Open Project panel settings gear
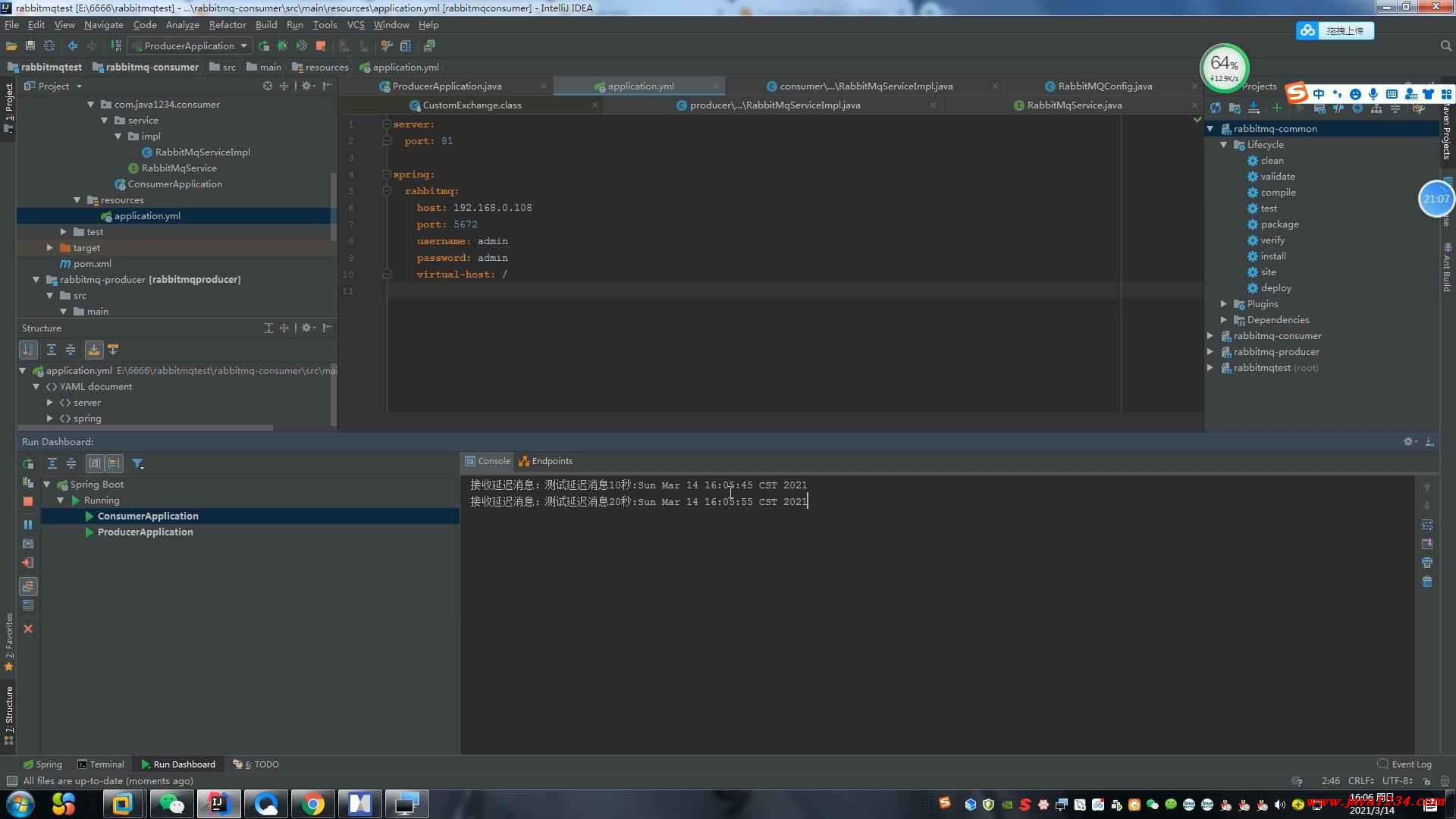 click(x=308, y=86)
